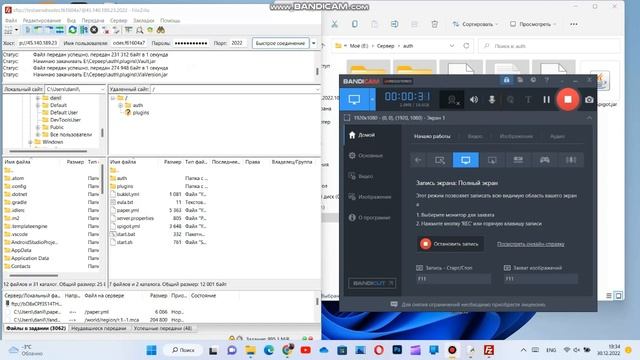
Task: Toggle local directory tree display in toolbar
Action: pos(38,30)
